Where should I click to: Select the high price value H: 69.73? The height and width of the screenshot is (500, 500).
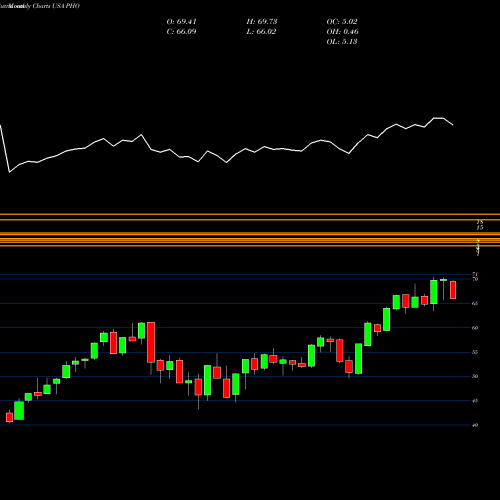click(262, 22)
